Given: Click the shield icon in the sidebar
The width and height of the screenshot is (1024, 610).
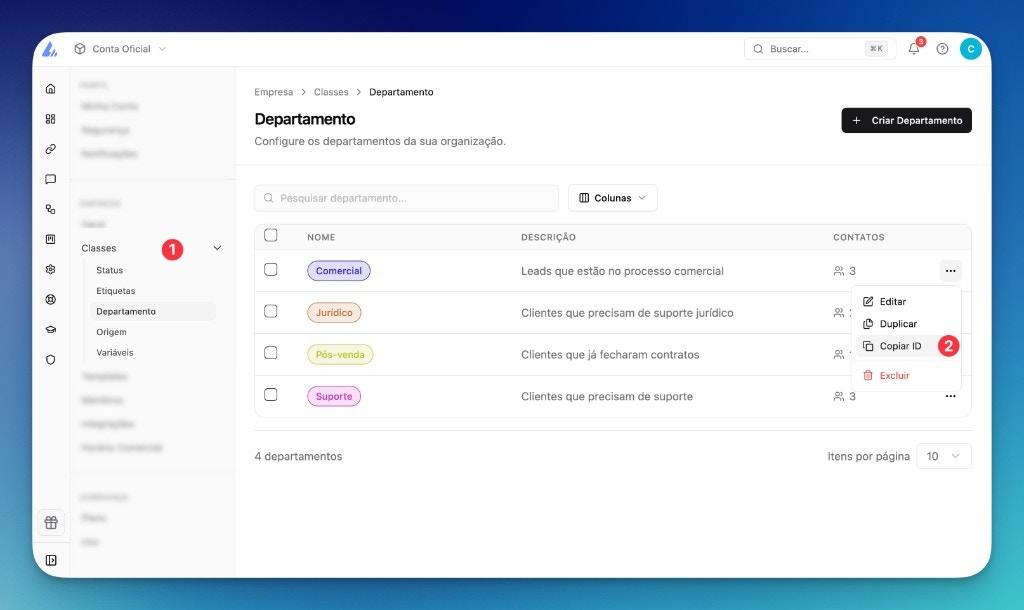Looking at the screenshot, I should click(x=50, y=360).
